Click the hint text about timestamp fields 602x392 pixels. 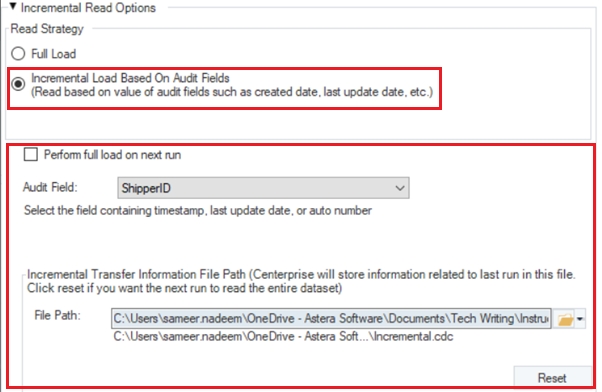pos(198,210)
